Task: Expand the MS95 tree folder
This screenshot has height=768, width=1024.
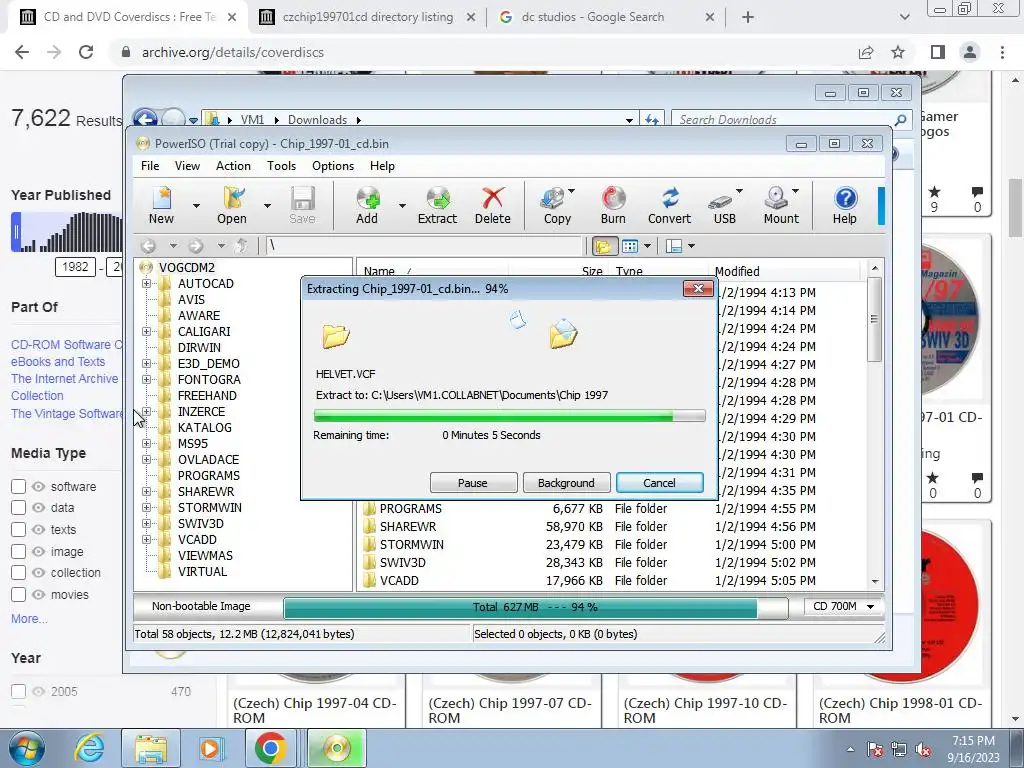Action: point(146,443)
